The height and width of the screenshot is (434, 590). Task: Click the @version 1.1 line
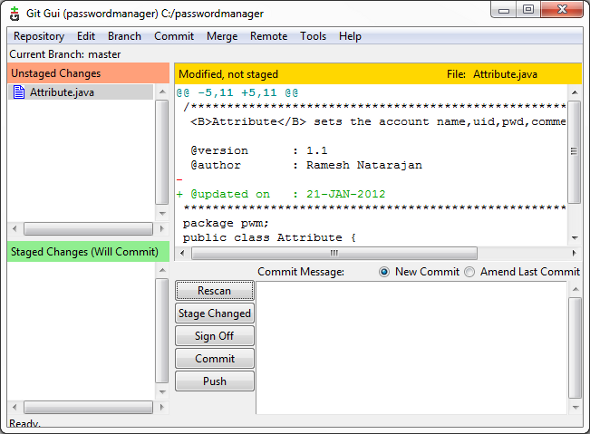pos(259,151)
